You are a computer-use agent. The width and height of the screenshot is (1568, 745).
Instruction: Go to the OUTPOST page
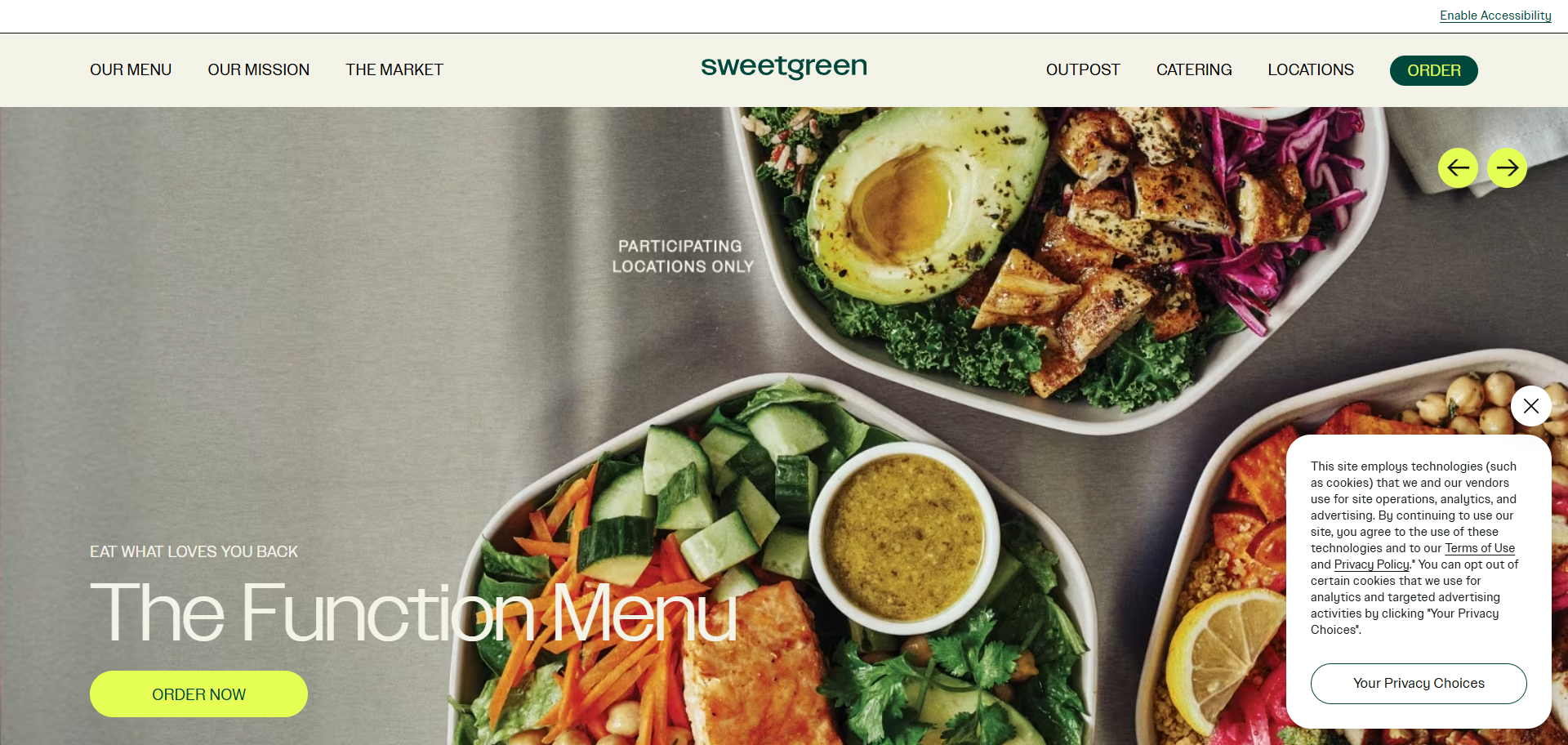1083,70
